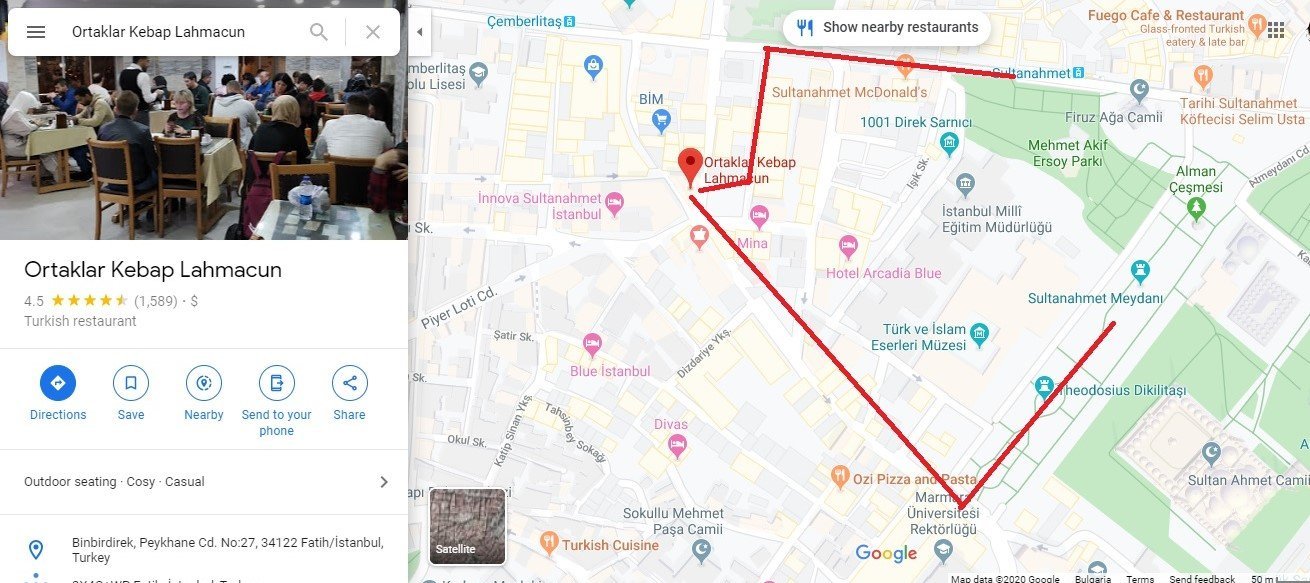1310x583 pixels.
Task: Toggle the Satellite view thumbnail
Action: pos(468,526)
